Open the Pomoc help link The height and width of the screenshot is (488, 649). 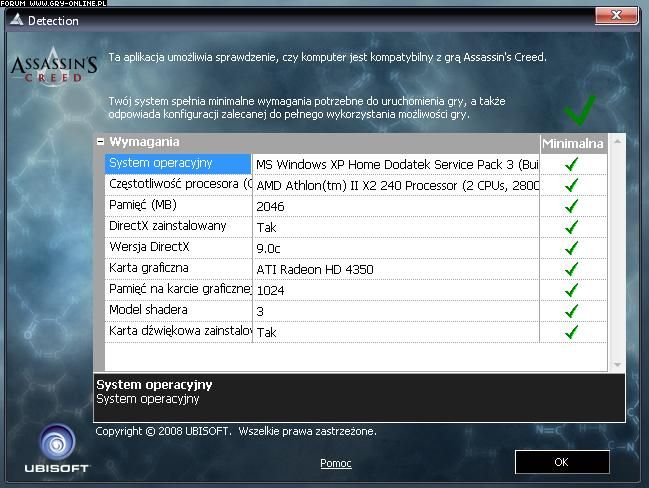point(336,463)
